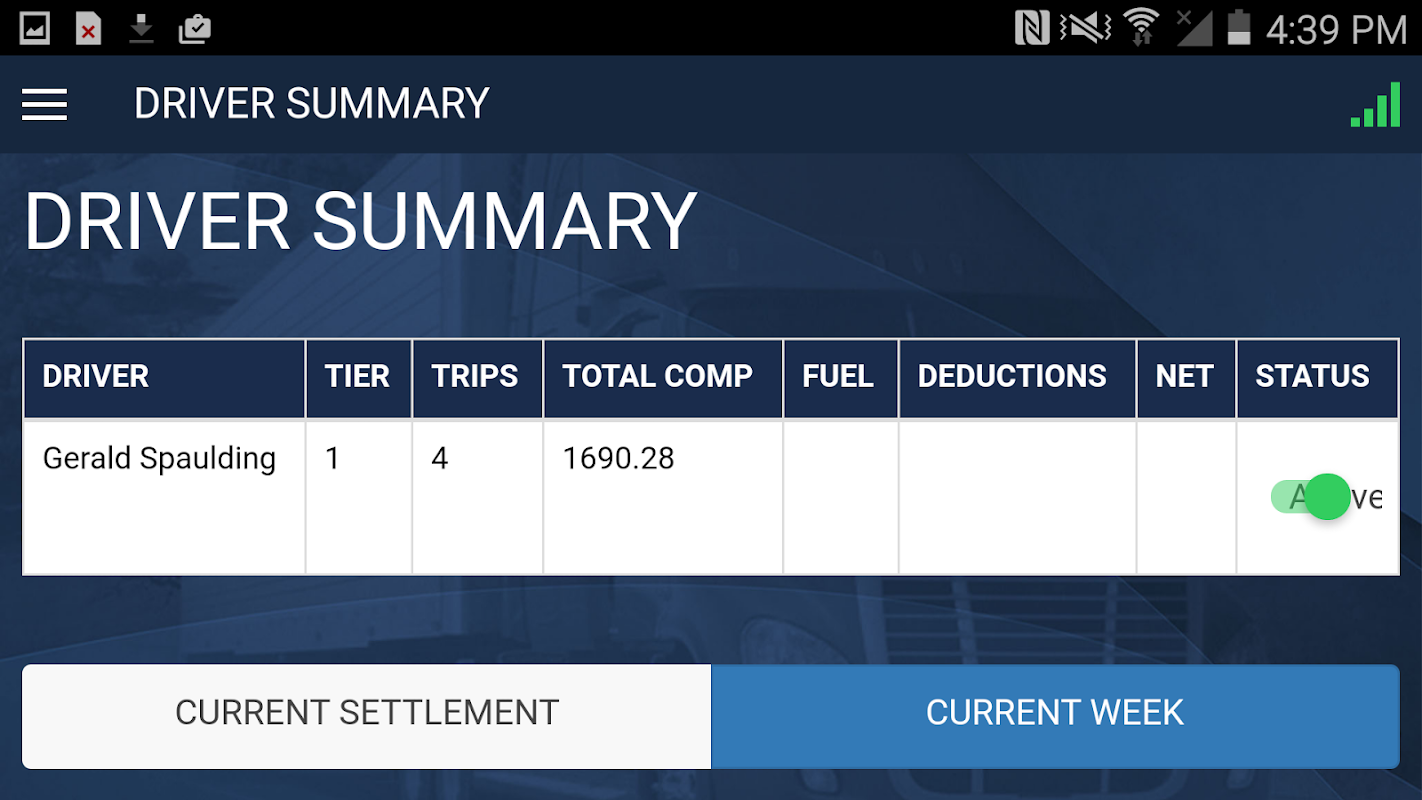Tap the Wi-Fi status icon

tap(1140, 28)
